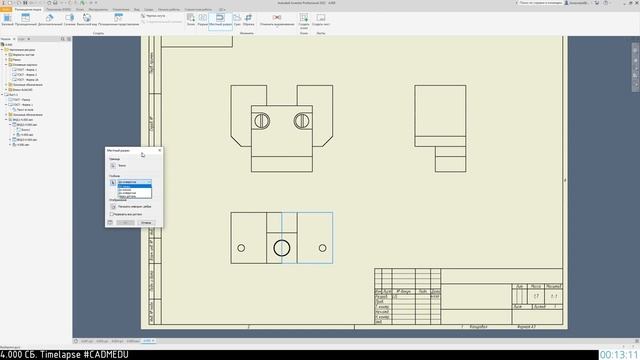The width and height of the screenshot is (640, 360).
Task: Click the home icon in document tab bar
Action: [76, 341]
